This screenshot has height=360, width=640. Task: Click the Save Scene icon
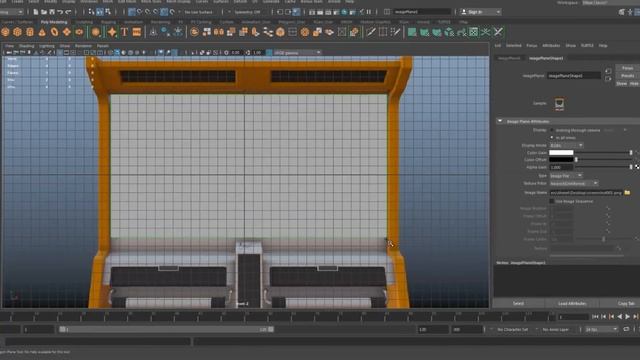(52, 12)
